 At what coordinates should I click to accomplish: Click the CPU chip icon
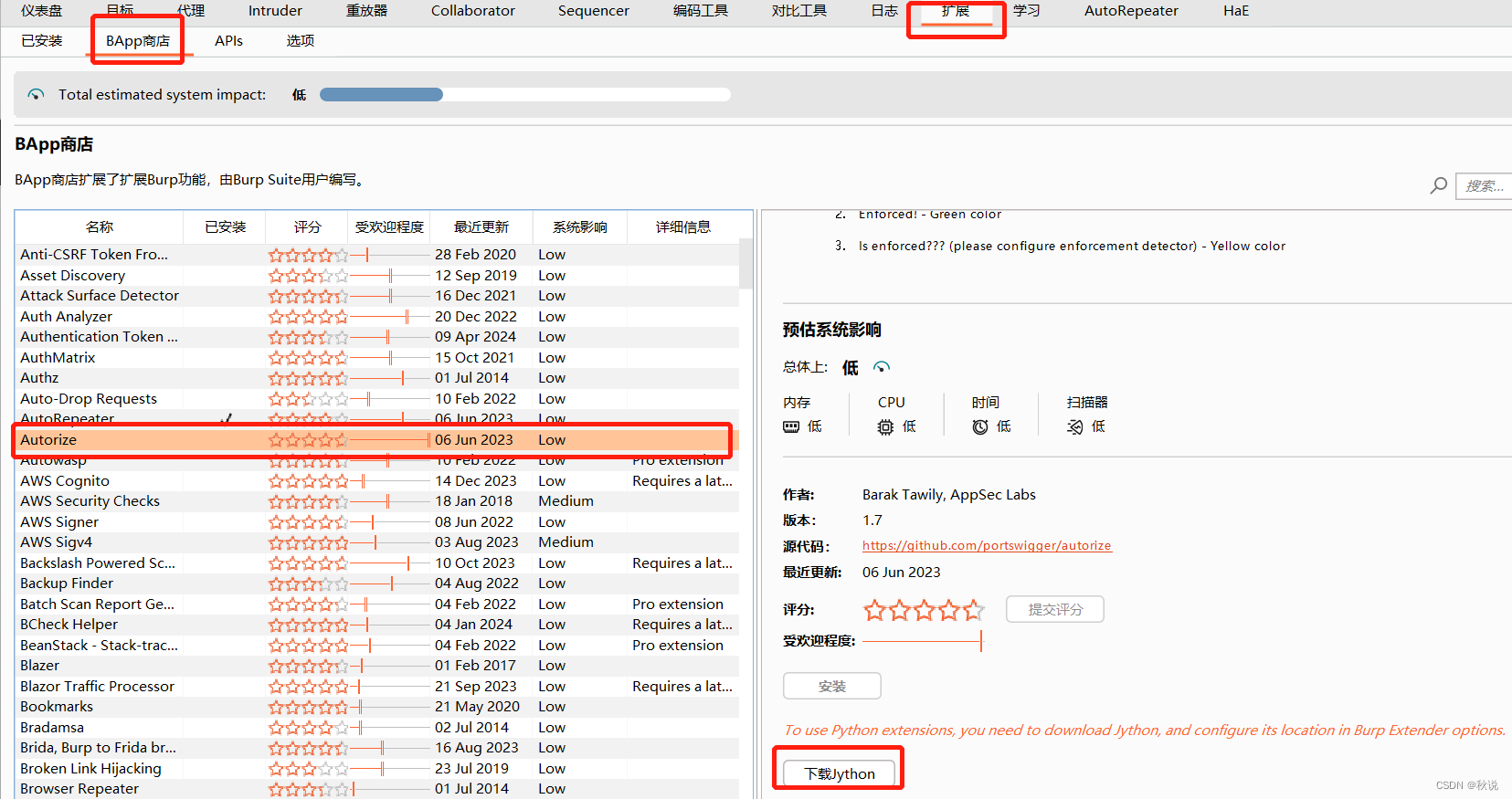point(885,426)
